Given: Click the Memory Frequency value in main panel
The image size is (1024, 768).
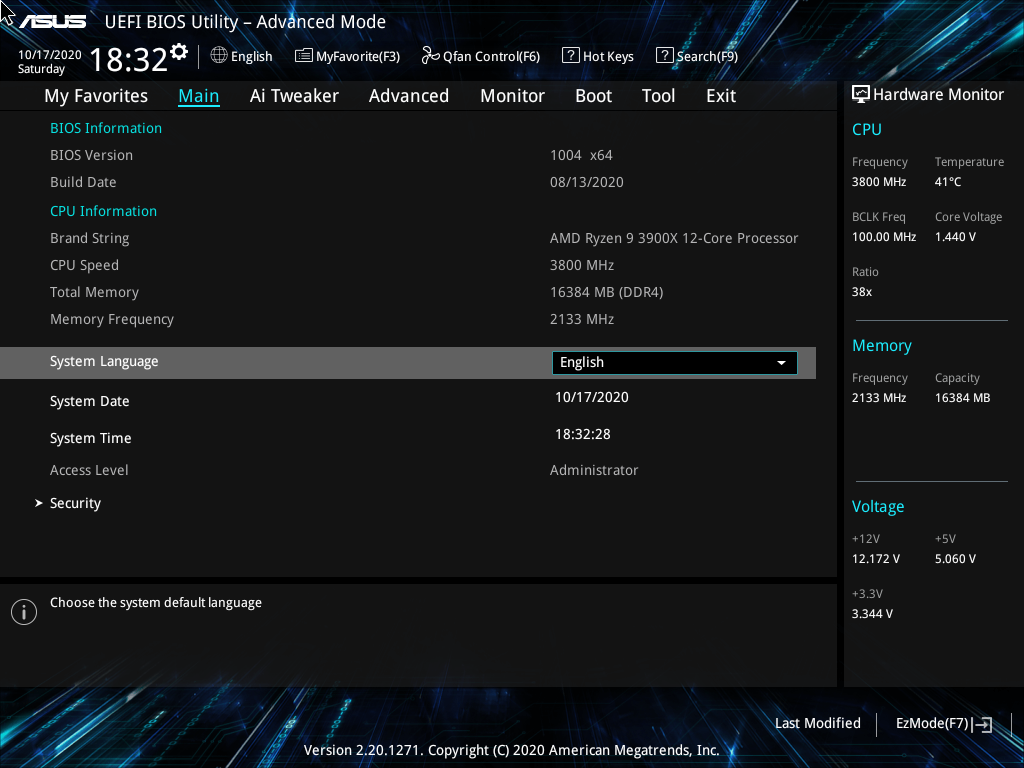Looking at the screenshot, I should click(x=582, y=319).
